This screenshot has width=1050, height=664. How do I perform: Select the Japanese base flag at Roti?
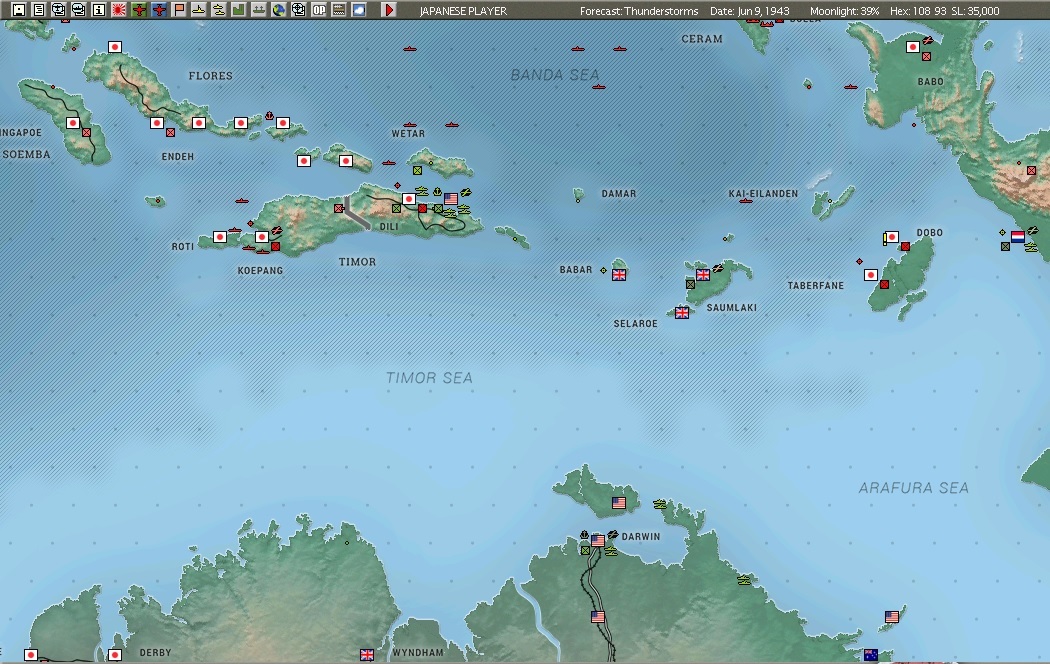[x=220, y=237]
